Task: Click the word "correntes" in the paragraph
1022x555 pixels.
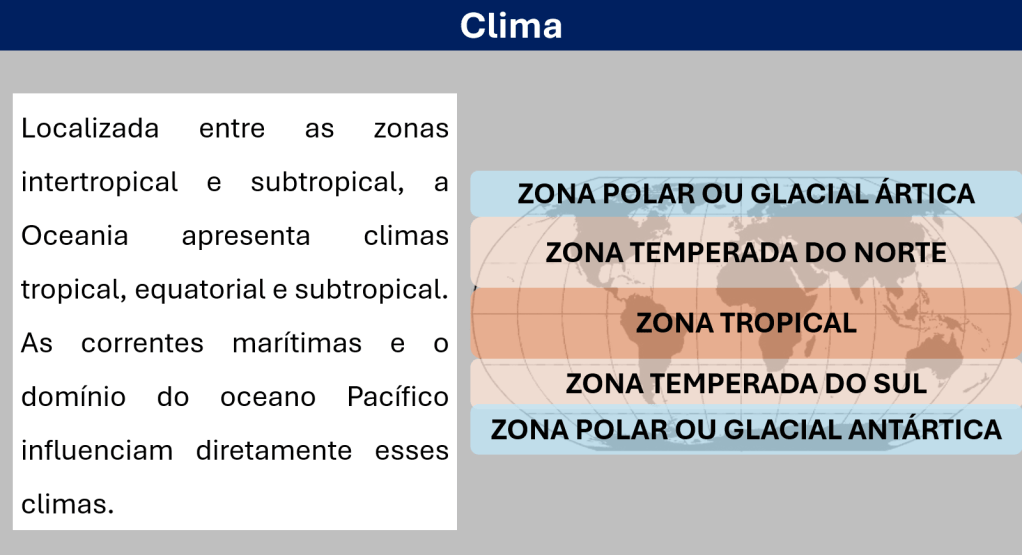Action: click(142, 344)
